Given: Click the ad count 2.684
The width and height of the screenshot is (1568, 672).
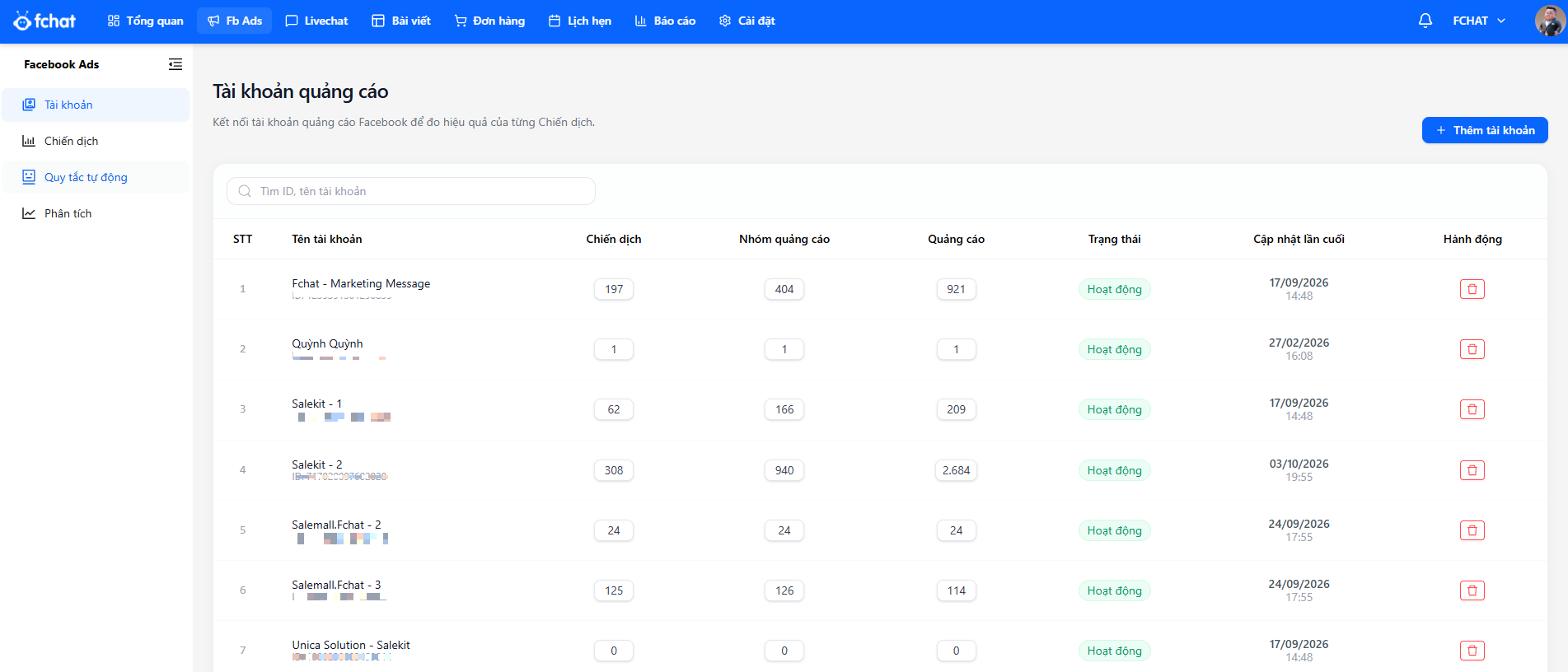Looking at the screenshot, I should coord(956,470).
